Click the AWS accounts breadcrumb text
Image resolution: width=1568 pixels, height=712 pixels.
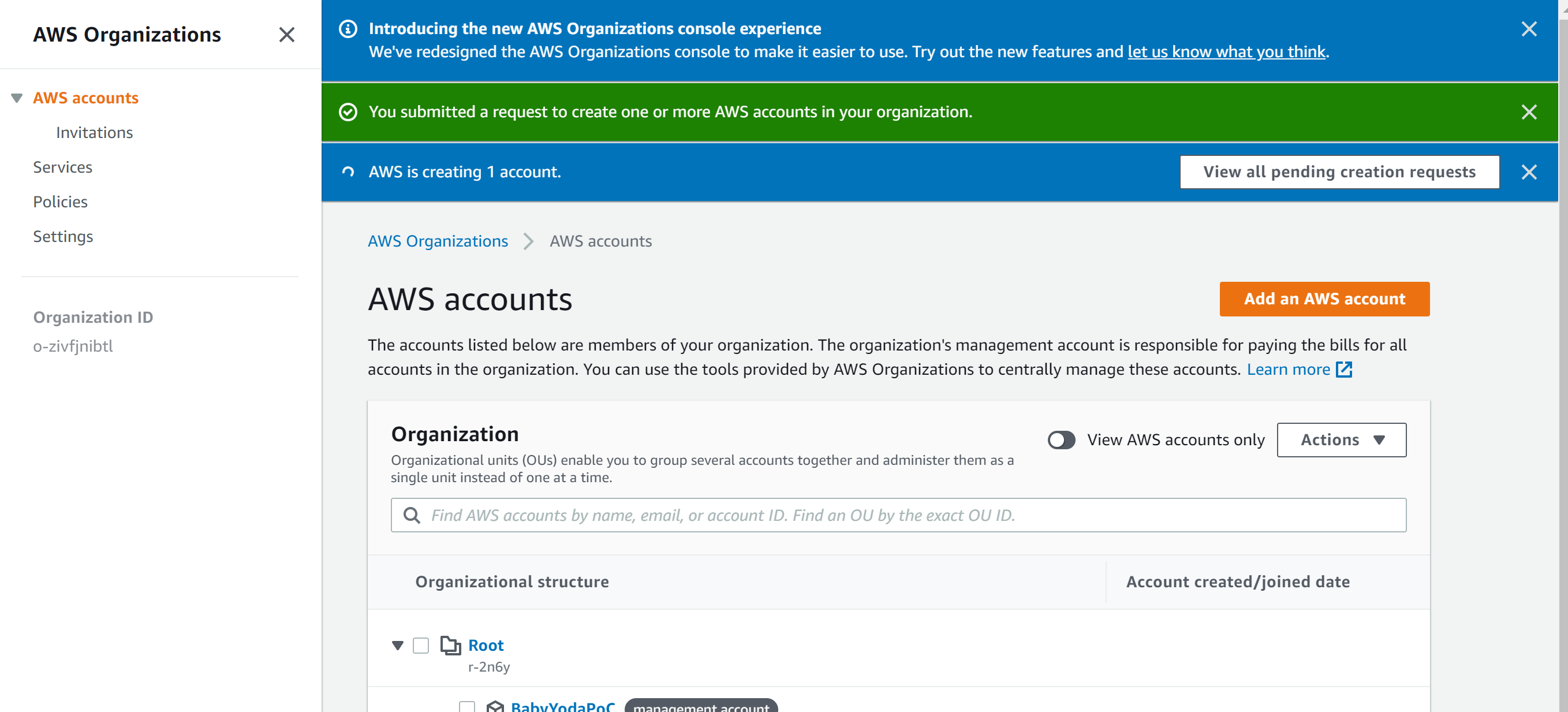coord(601,241)
